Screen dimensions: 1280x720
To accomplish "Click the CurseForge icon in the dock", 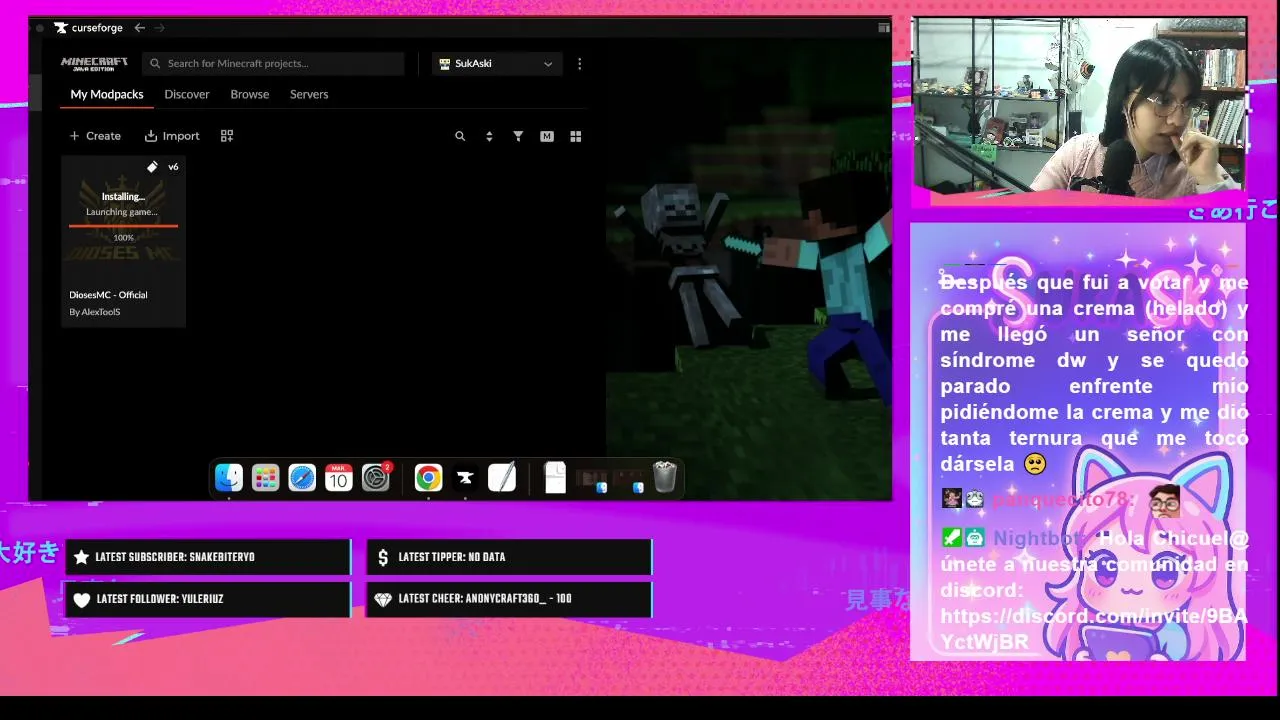I will 465,478.
